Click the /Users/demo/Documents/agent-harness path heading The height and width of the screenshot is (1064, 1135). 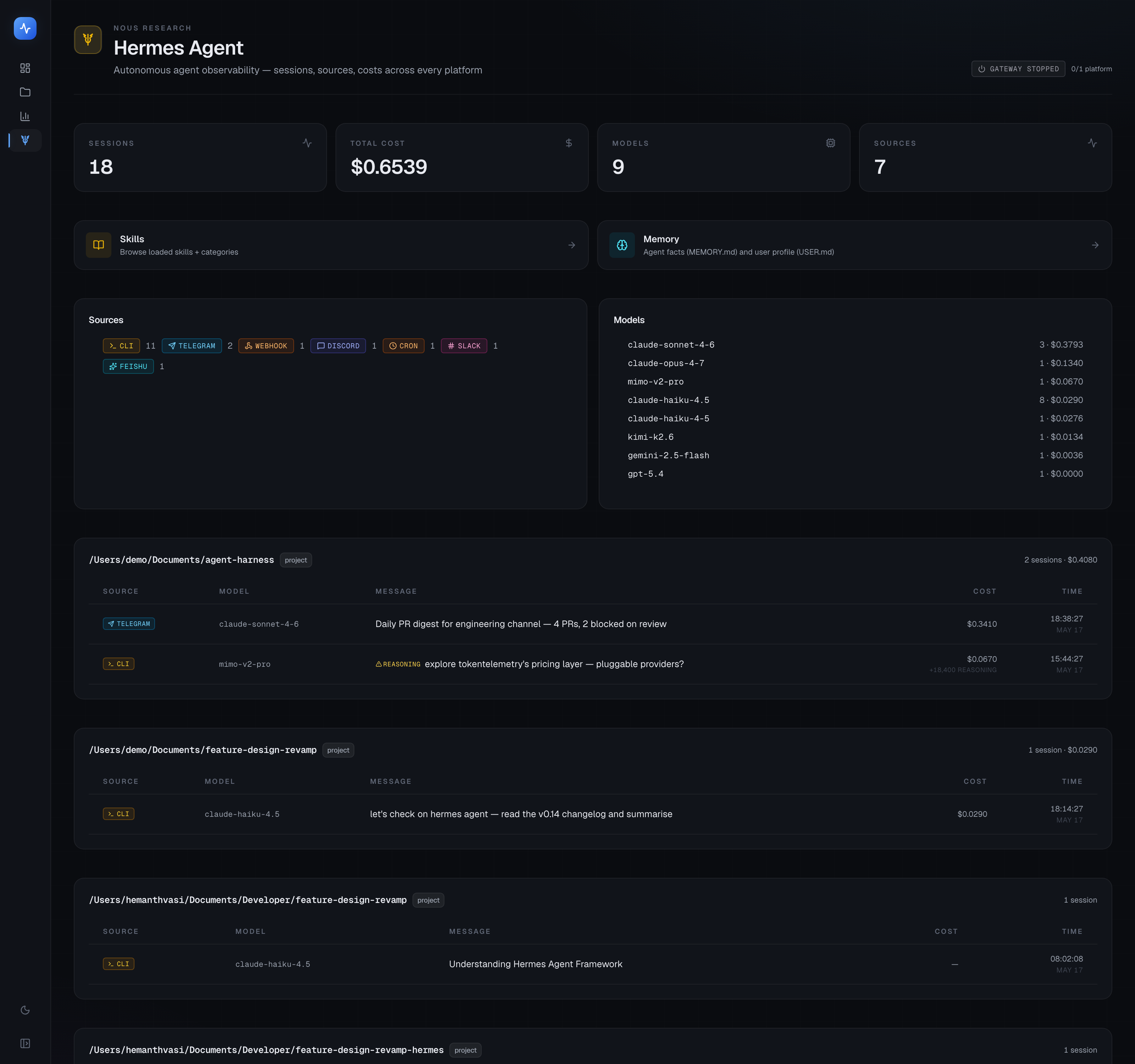(x=182, y=560)
